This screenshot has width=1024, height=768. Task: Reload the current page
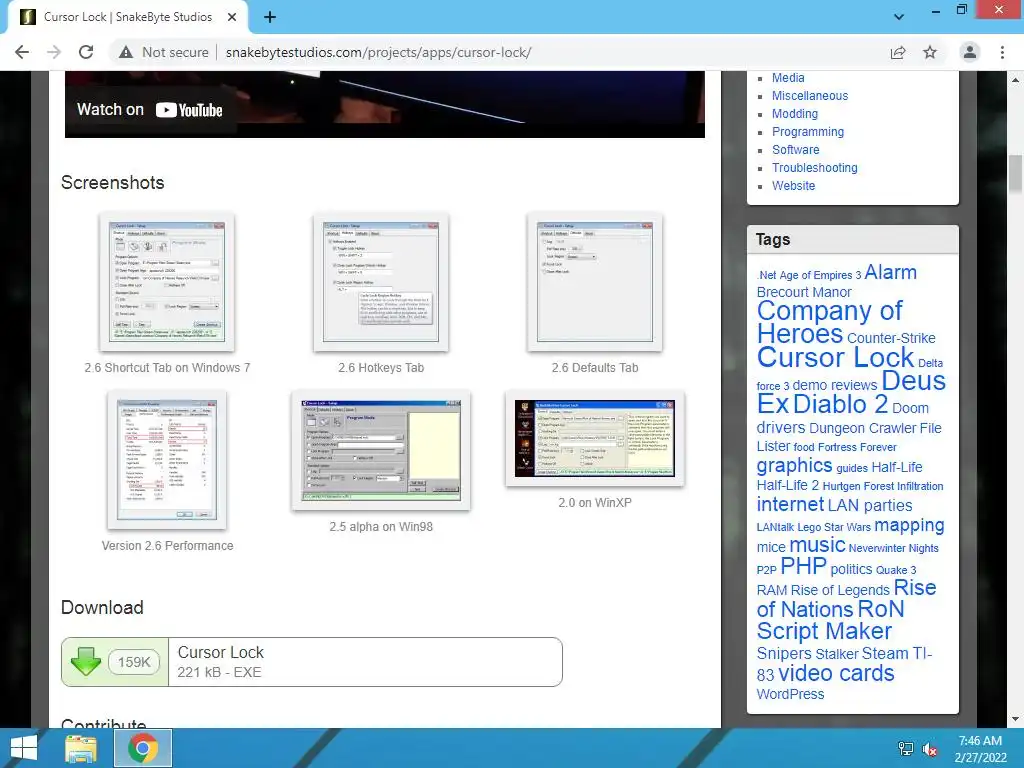pyautogui.click(x=86, y=52)
